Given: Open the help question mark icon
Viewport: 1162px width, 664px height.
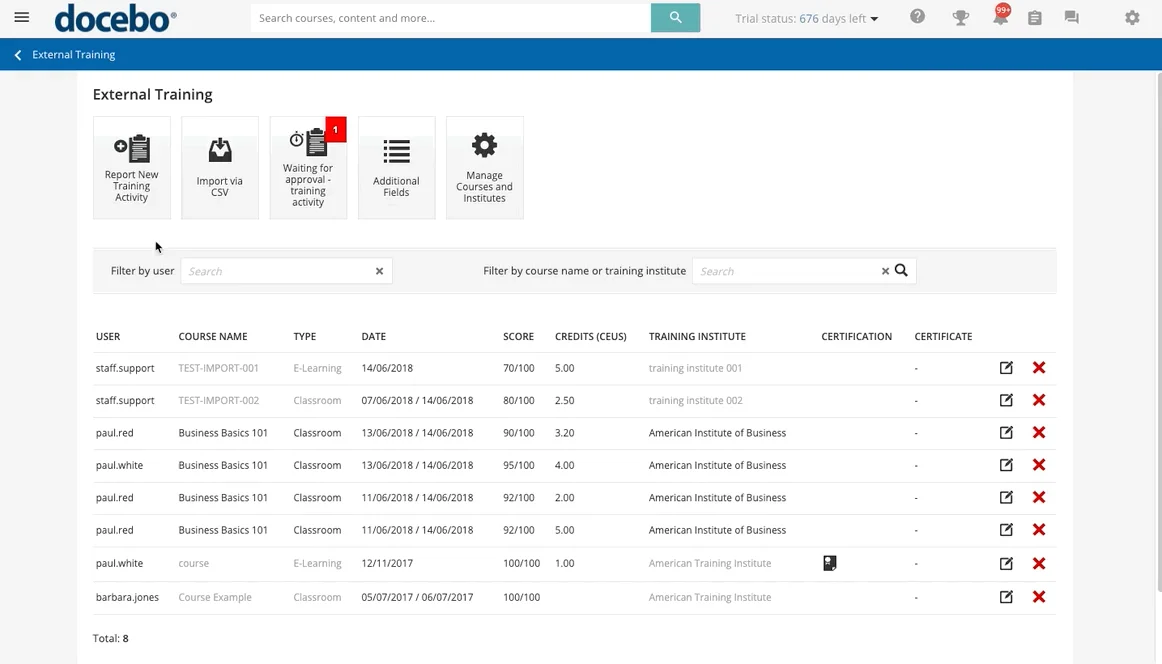Looking at the screenshot, I should tap(917, 17).
